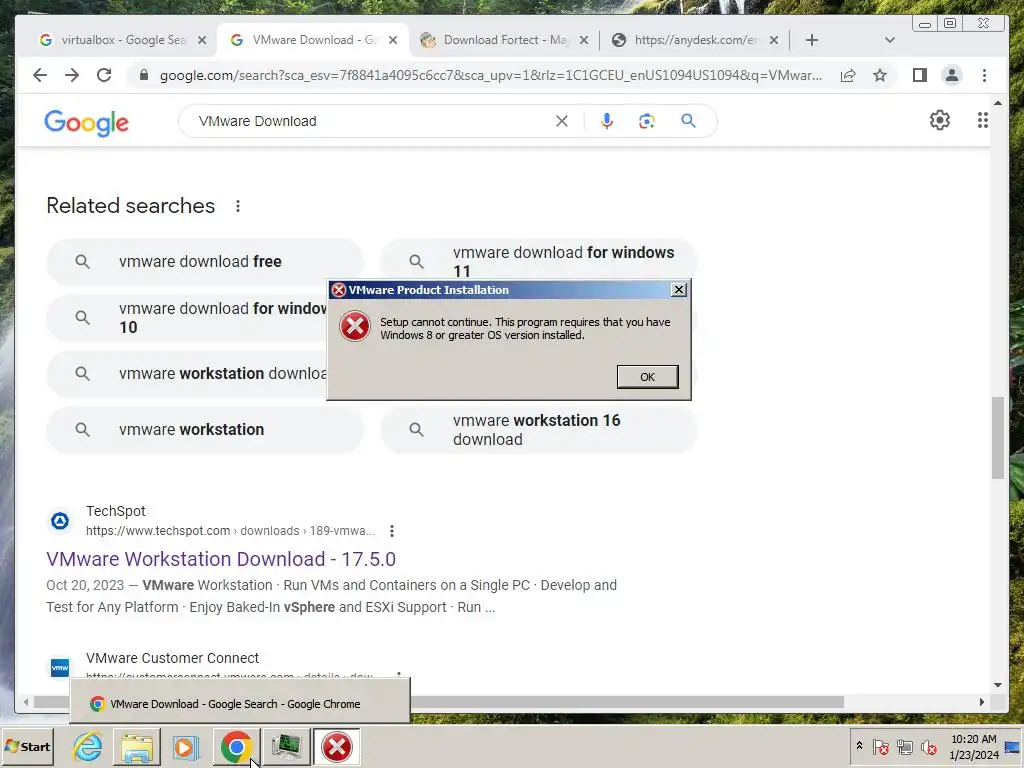Click the share page icon in address bar
Screen dimensions: 1024x768
[848, 75]
